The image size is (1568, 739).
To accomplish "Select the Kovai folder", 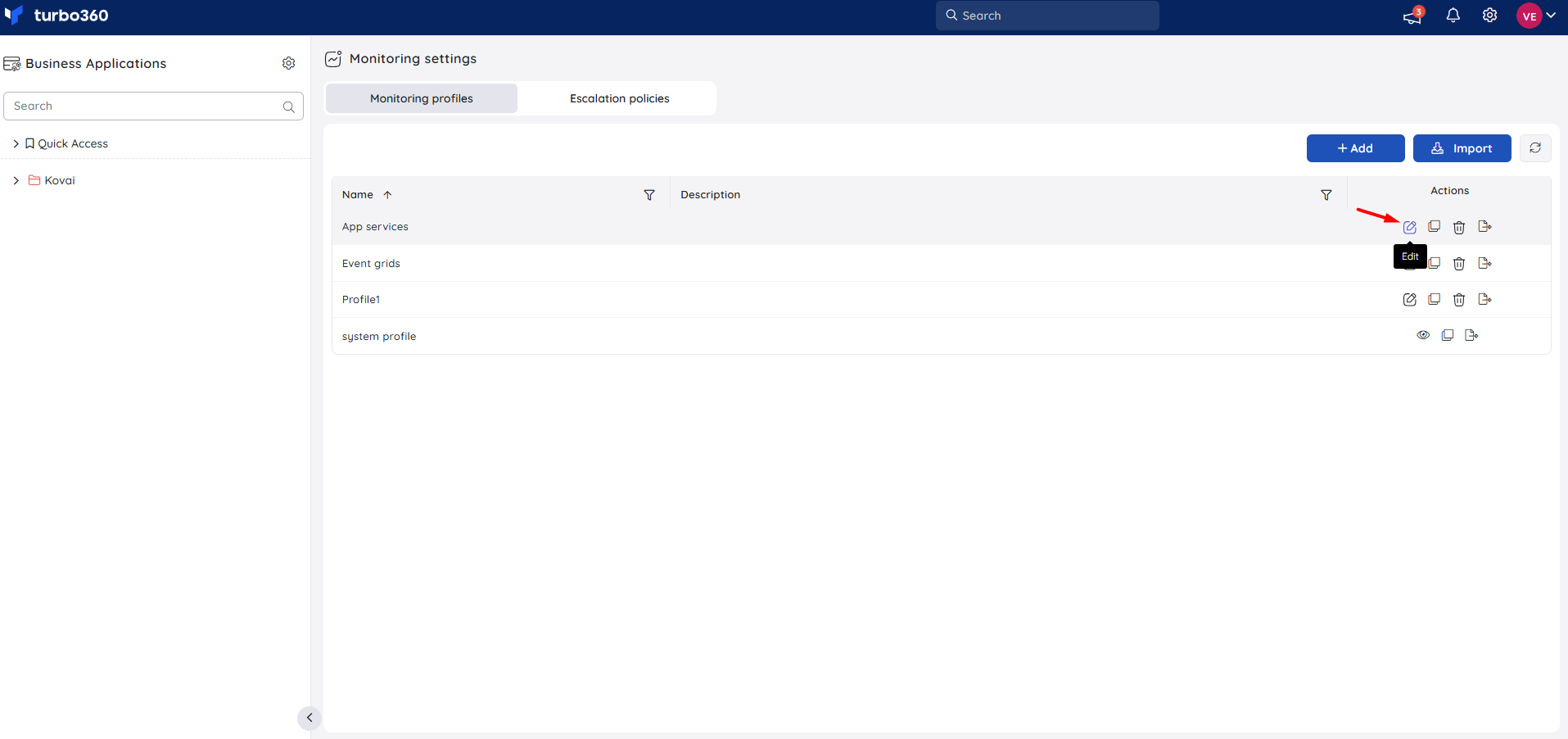I will pyautogui.click(x=60, y=180).
